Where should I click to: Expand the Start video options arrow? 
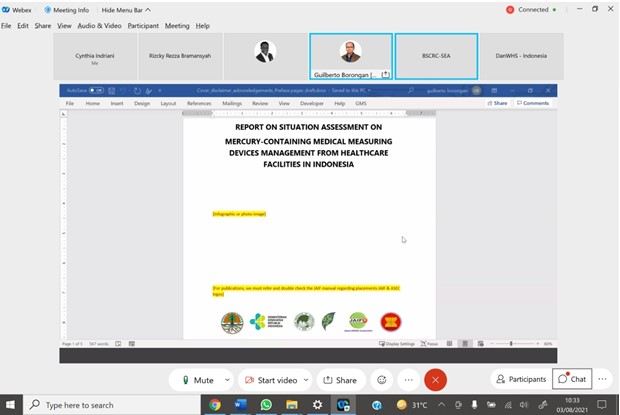tap(306, 380)
